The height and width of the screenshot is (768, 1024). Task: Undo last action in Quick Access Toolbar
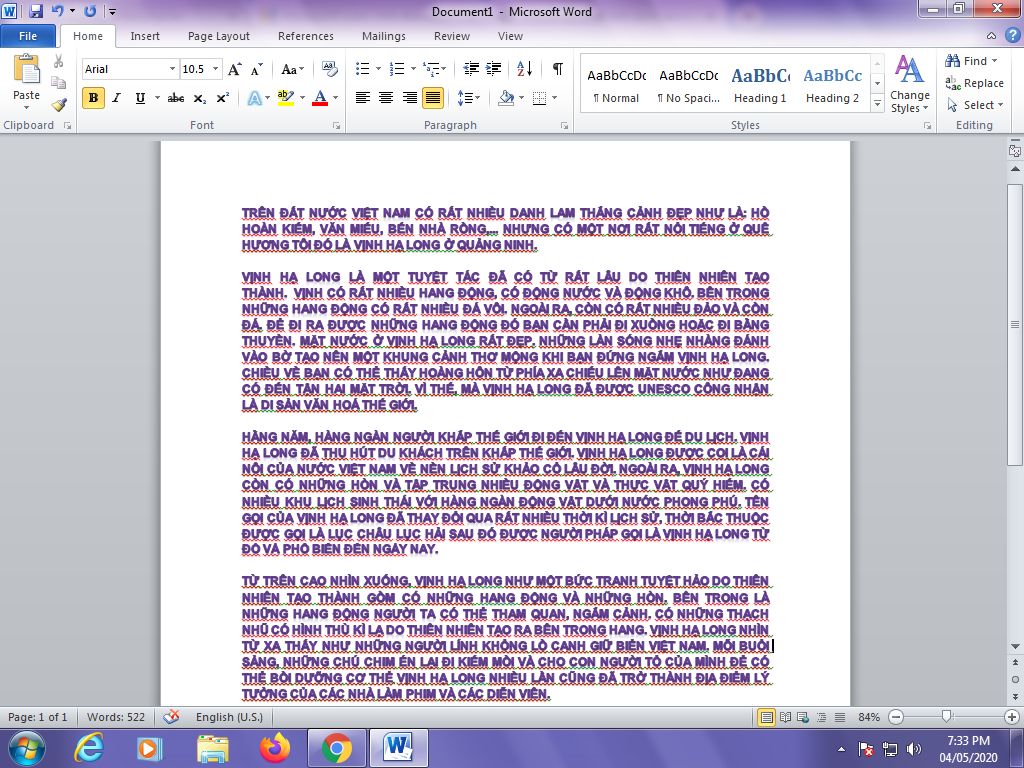[x=57, y=11]
